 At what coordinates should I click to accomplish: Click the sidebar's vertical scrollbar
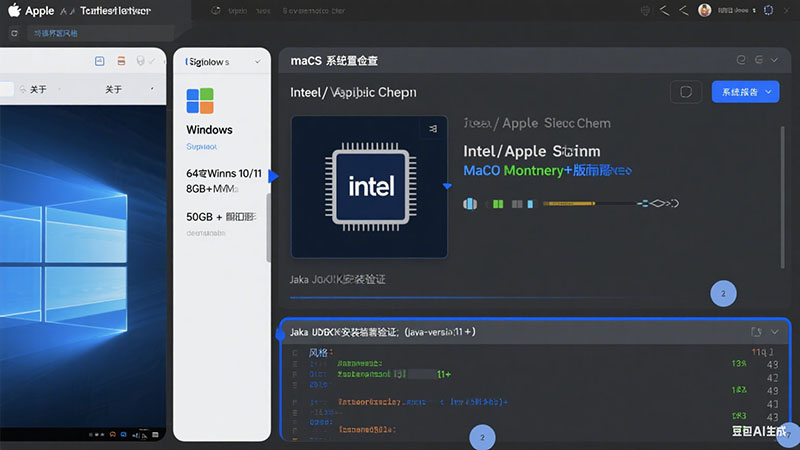click(268, 227)
